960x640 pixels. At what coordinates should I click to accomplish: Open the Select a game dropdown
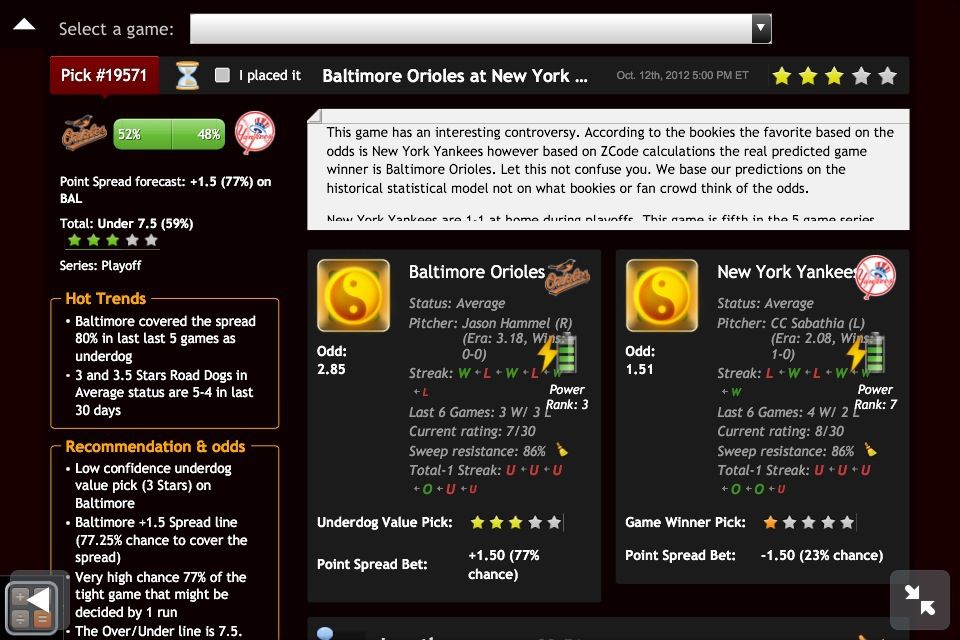(481, 29)
